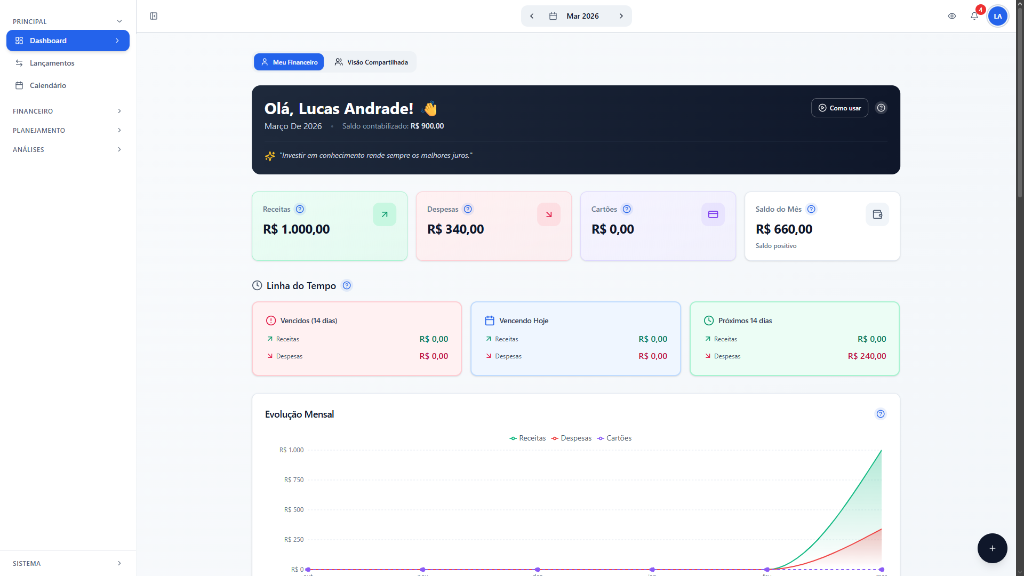Collapse the sidebar with the panel icon
This screenshot has height=576, width=1024.
click(x=153, y=16)
